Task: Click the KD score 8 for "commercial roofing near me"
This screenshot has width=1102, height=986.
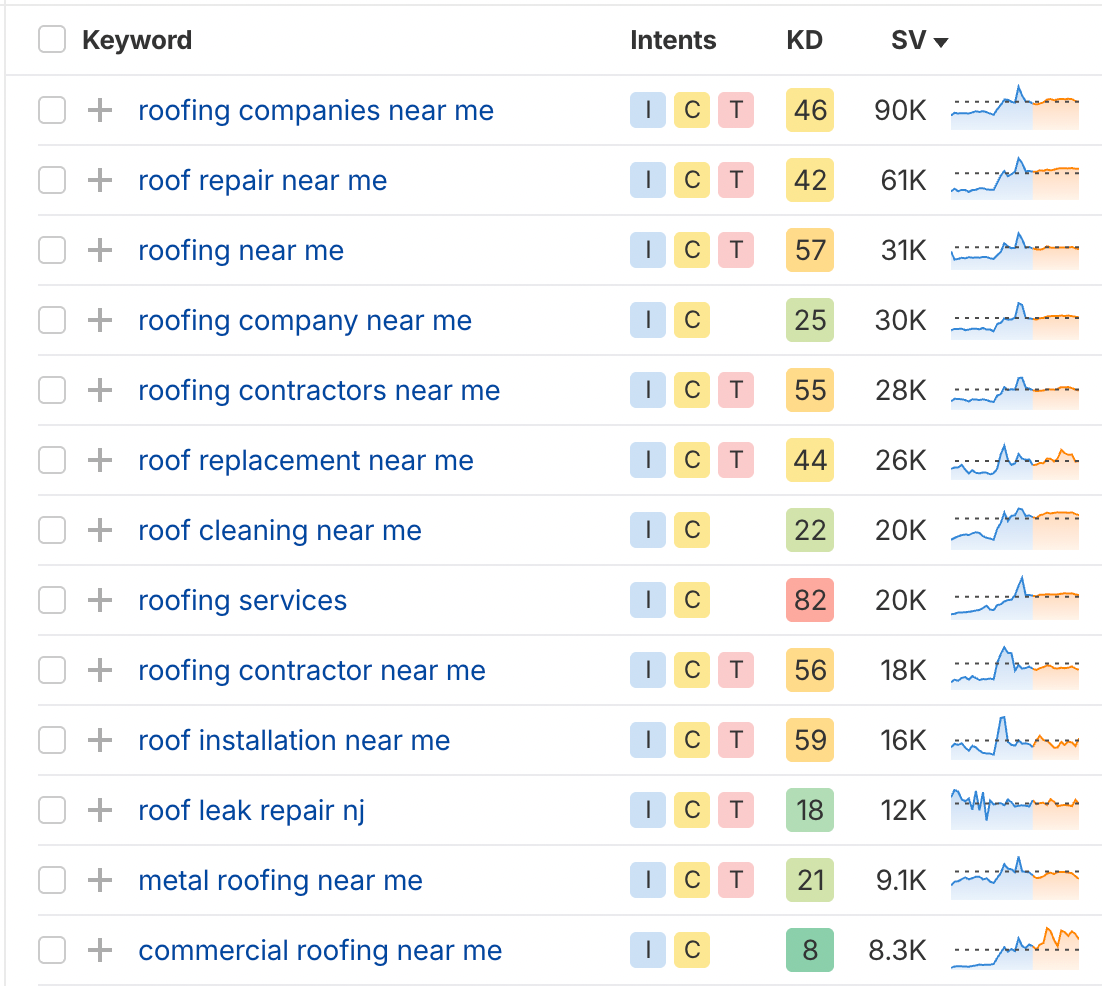Action: (x=809, y=950)
